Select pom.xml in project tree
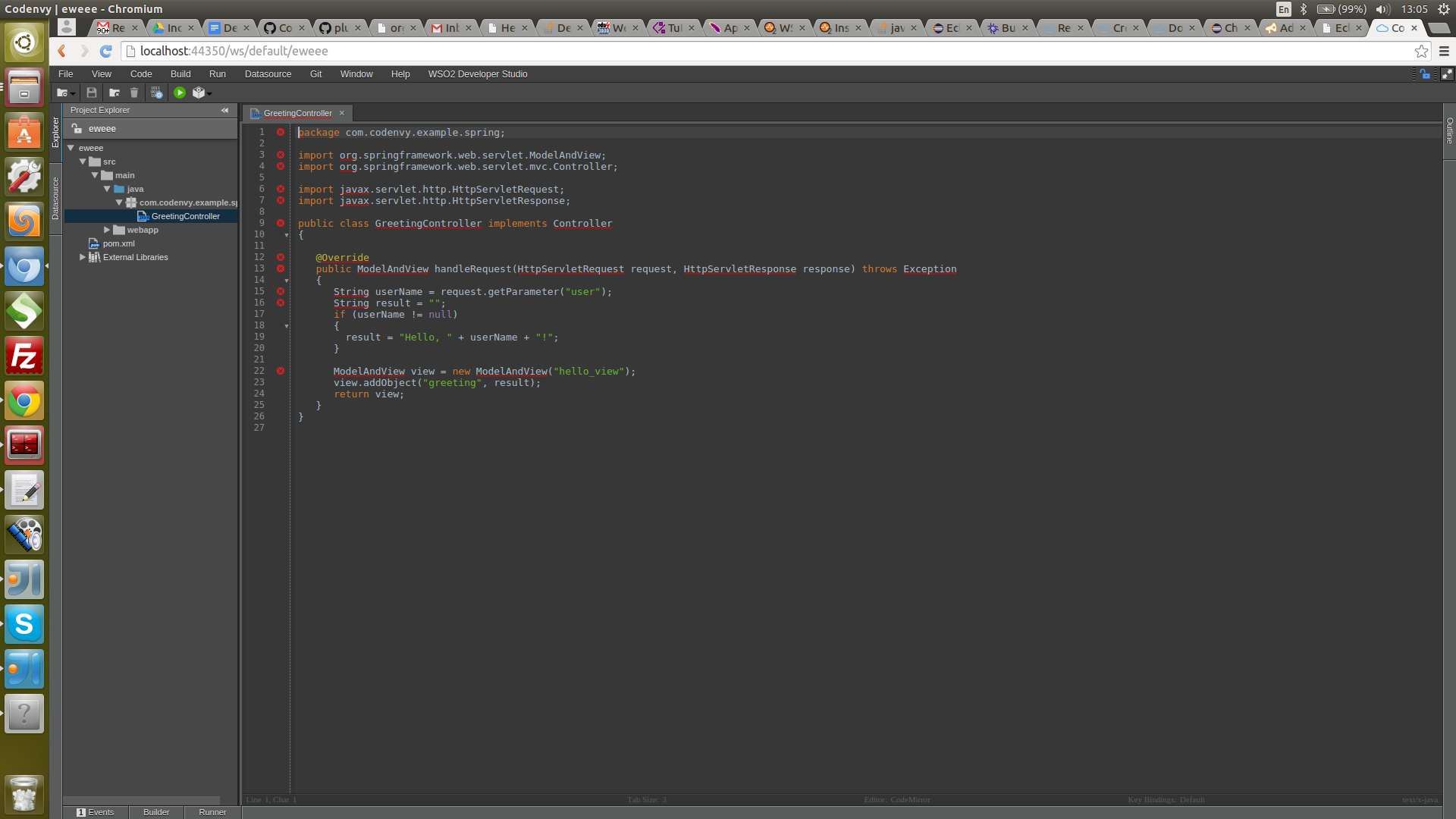This screenshot has width=1456, height=819. (118, 243)
